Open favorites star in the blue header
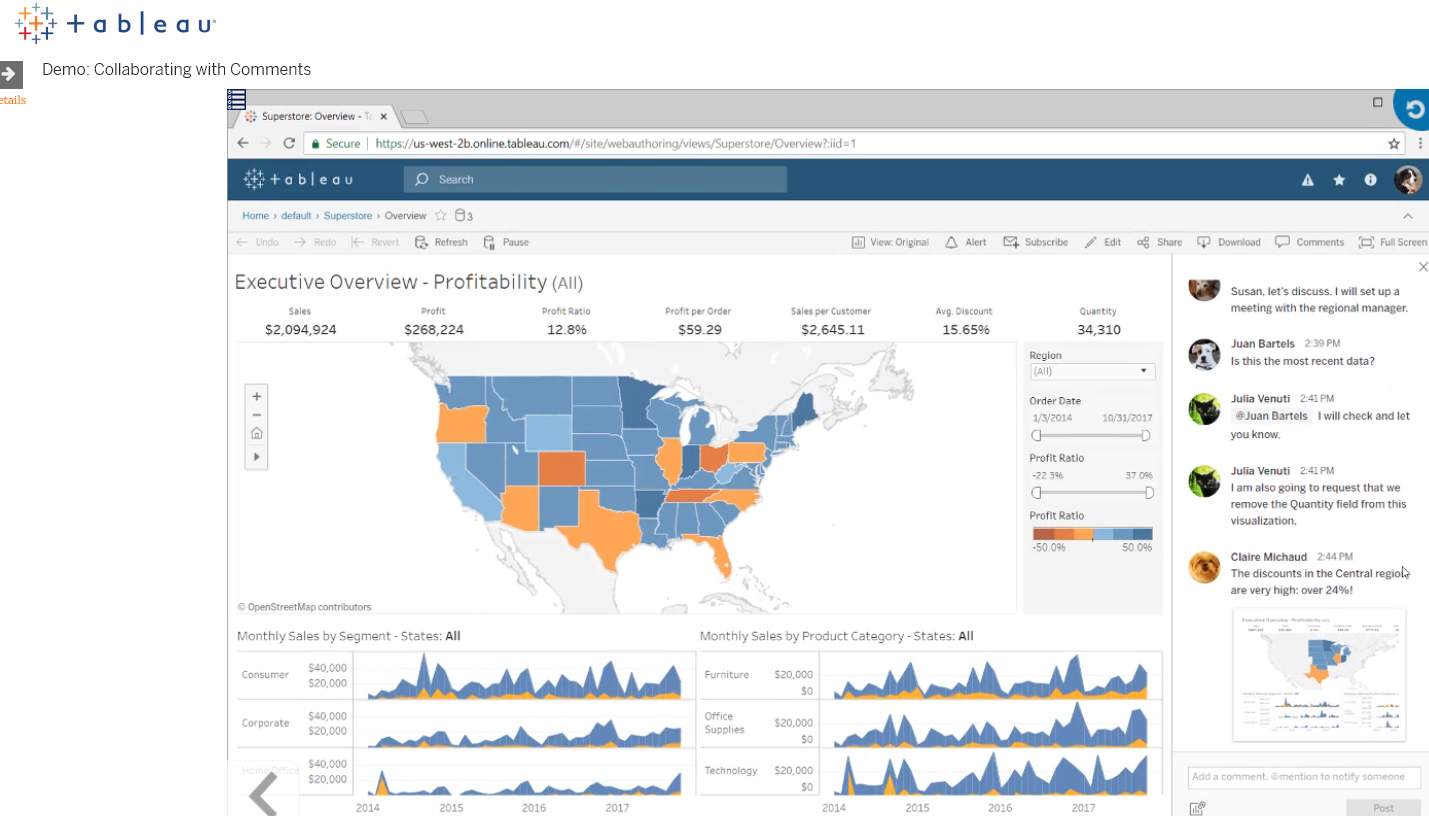 pos(1339,180)
